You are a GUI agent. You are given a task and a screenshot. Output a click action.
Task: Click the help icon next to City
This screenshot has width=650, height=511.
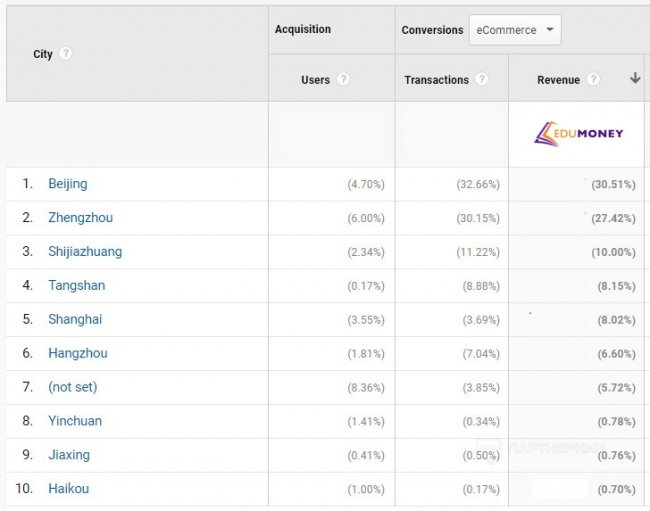click(66, 54)
